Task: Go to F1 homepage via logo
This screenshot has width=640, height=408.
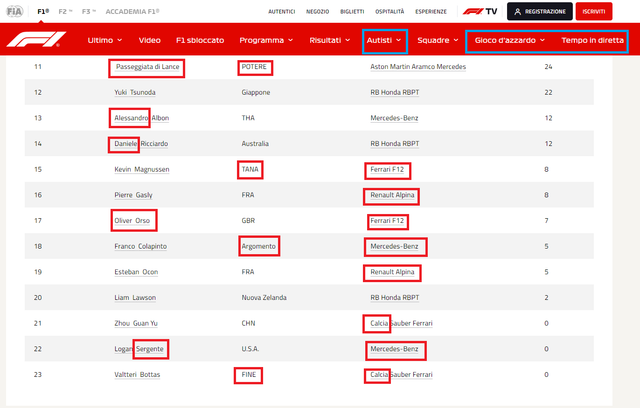Action: [37, 40]
